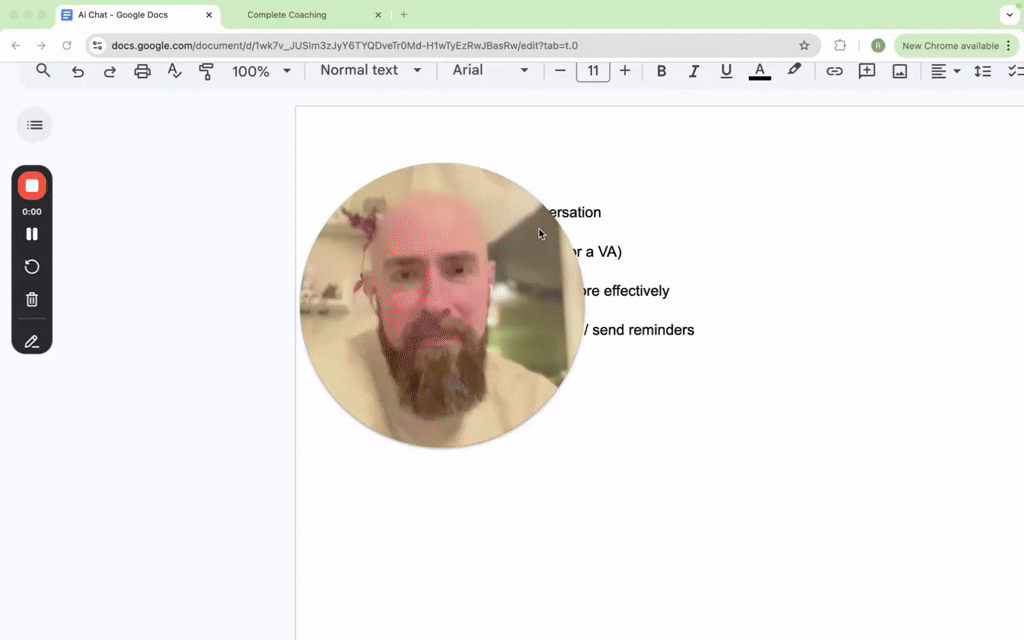Stop the screen recording
Image resolution: width=1024 pixels, height=640 pixels.
pos(32,186)
